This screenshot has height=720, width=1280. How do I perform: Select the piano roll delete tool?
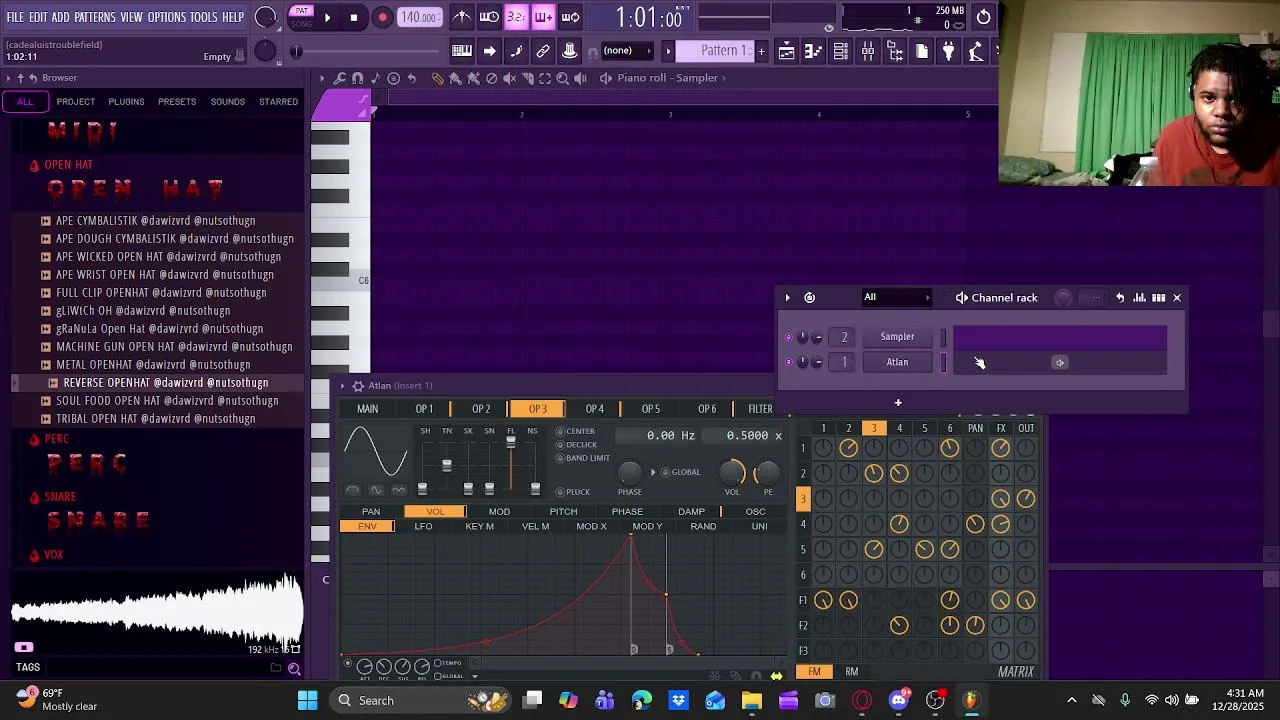click(x=491, y=78)
